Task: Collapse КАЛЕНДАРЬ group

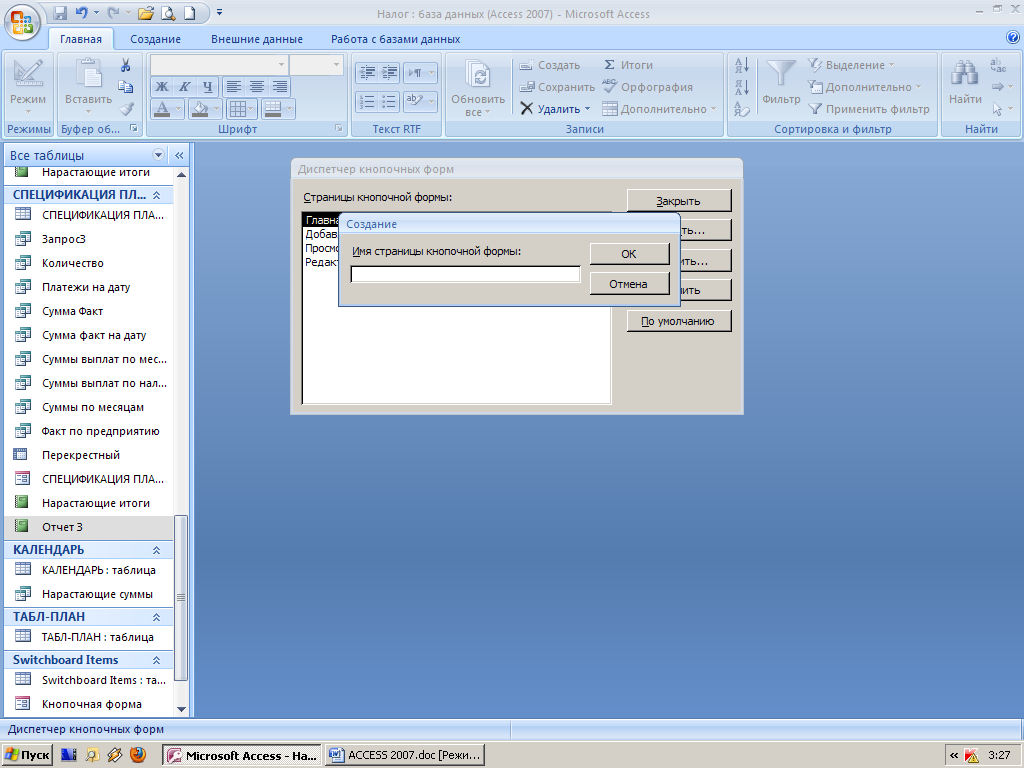Action: point(157,550)
